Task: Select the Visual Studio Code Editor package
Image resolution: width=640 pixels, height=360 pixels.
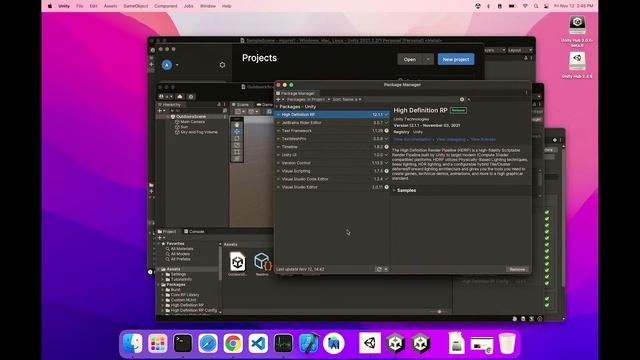Action: [x=332, y=179]
